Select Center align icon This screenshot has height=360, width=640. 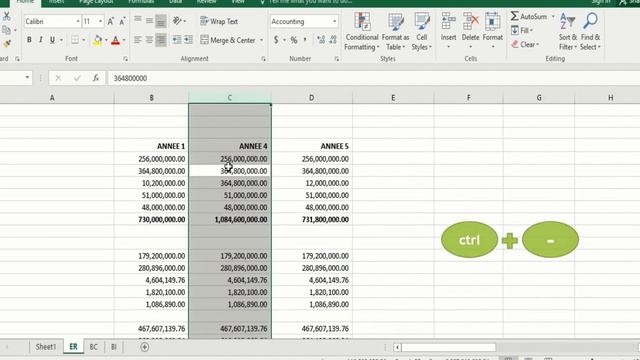click(149, 40)
